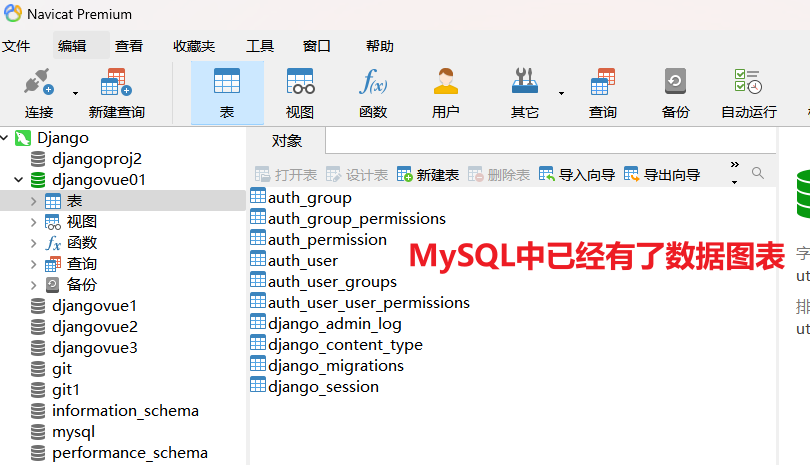This screenshot has width=810, height=465.
Task: Click the Backups (备份) icon in tree
Action: click(53, 285)
